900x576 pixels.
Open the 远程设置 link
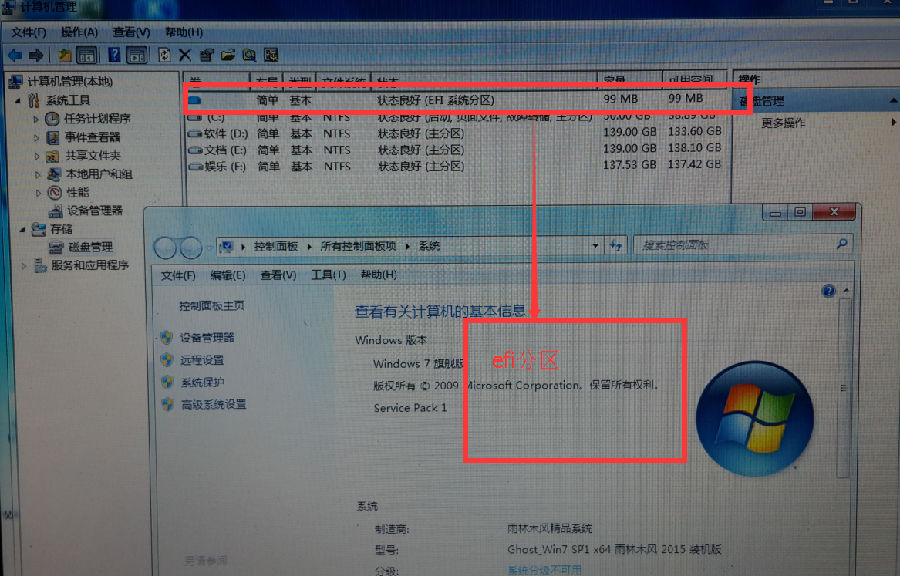(202, 361)
